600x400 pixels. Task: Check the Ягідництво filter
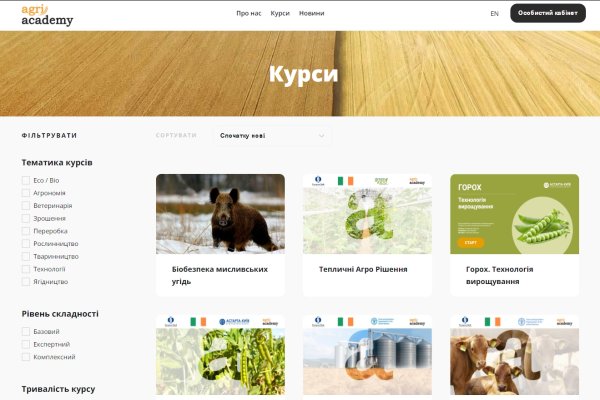point(26,282)
